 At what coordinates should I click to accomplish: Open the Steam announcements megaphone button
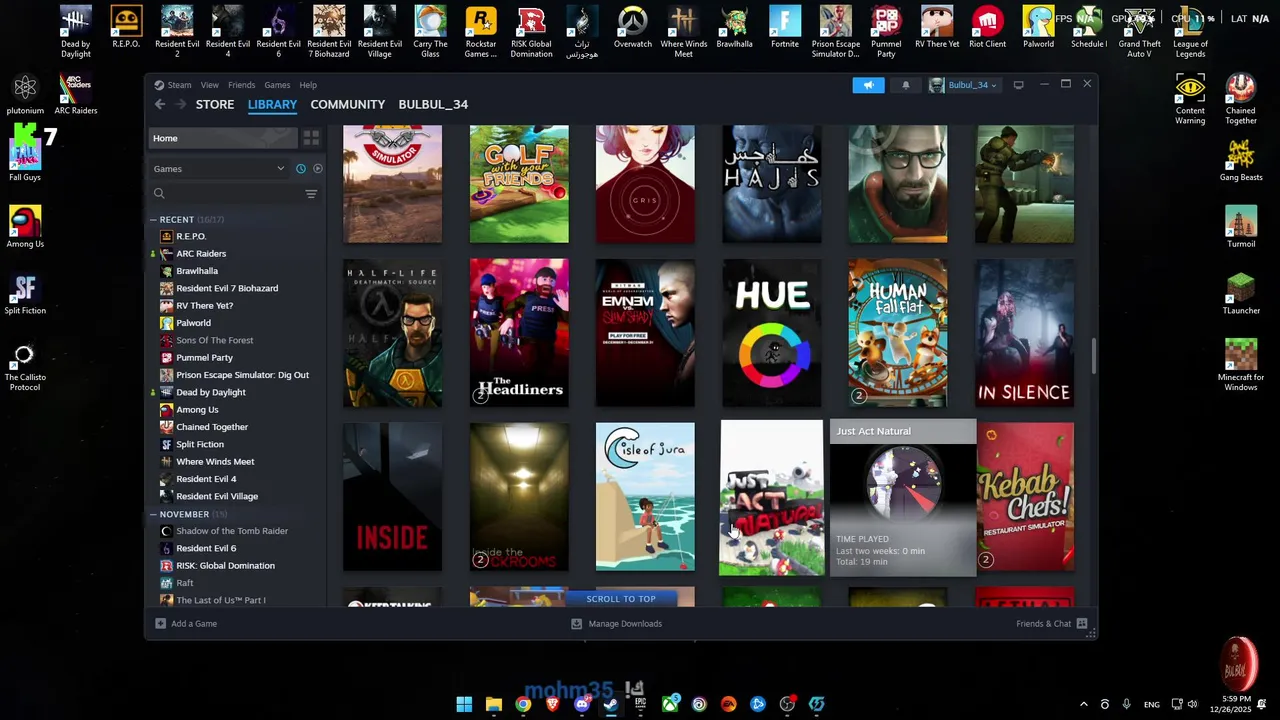point(868,85)
